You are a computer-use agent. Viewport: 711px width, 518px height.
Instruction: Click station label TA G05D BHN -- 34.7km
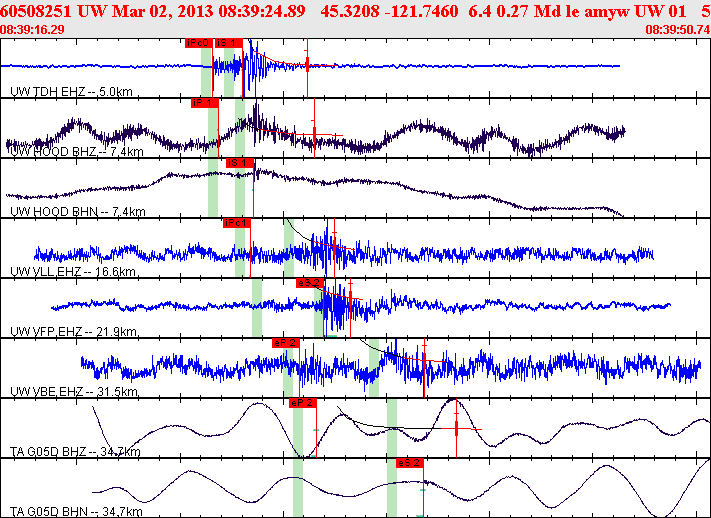(76, 512)
